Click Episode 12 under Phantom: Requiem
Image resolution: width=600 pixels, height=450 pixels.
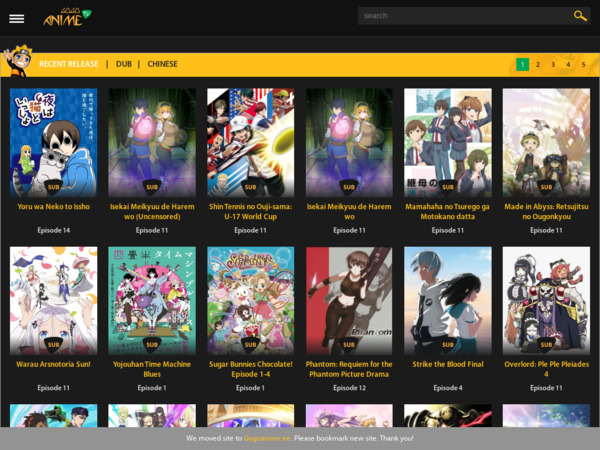click(x=349, y=388)
